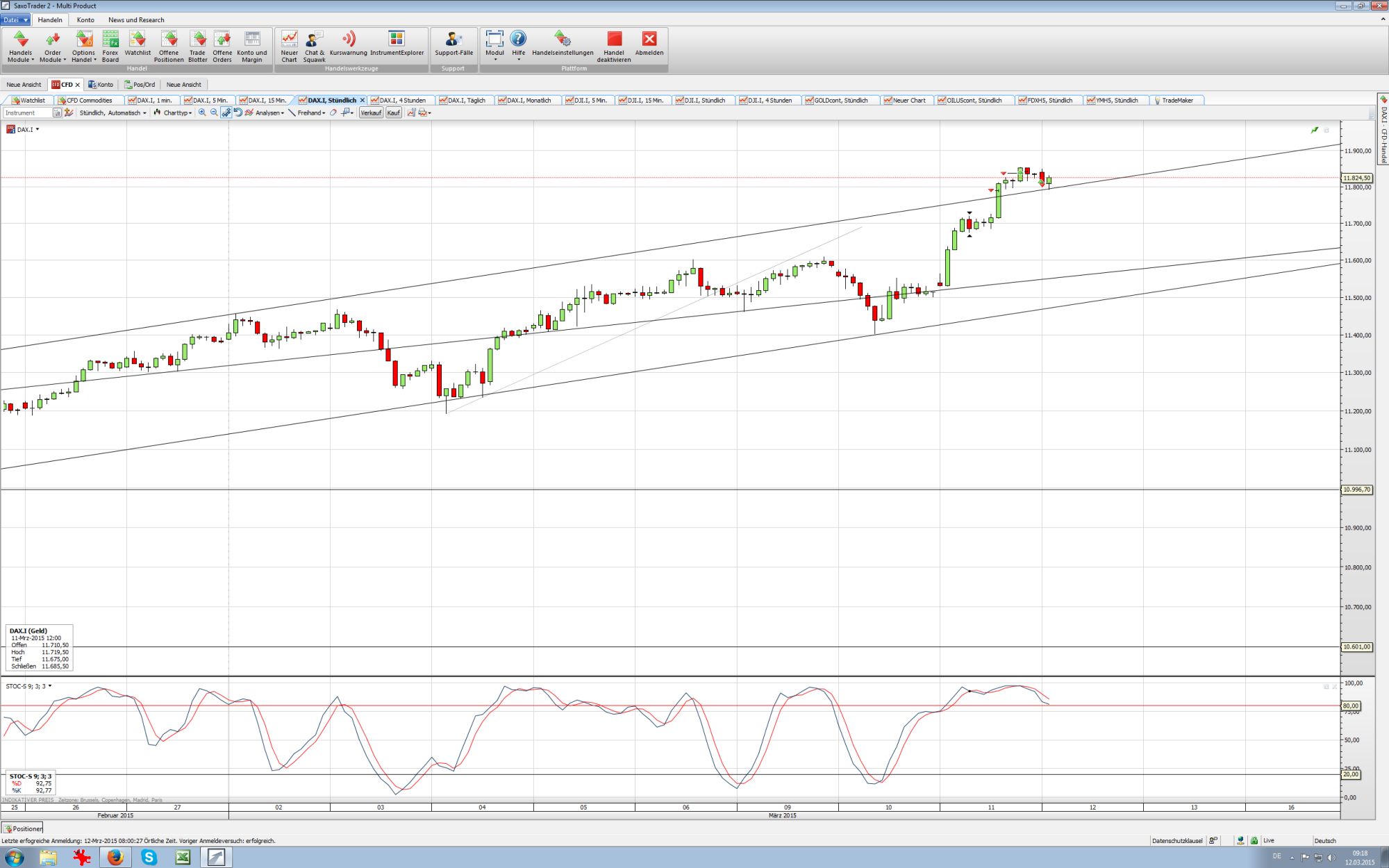Open the Forex Board module
Screen dimensions: 1389x868
[111, 46]
